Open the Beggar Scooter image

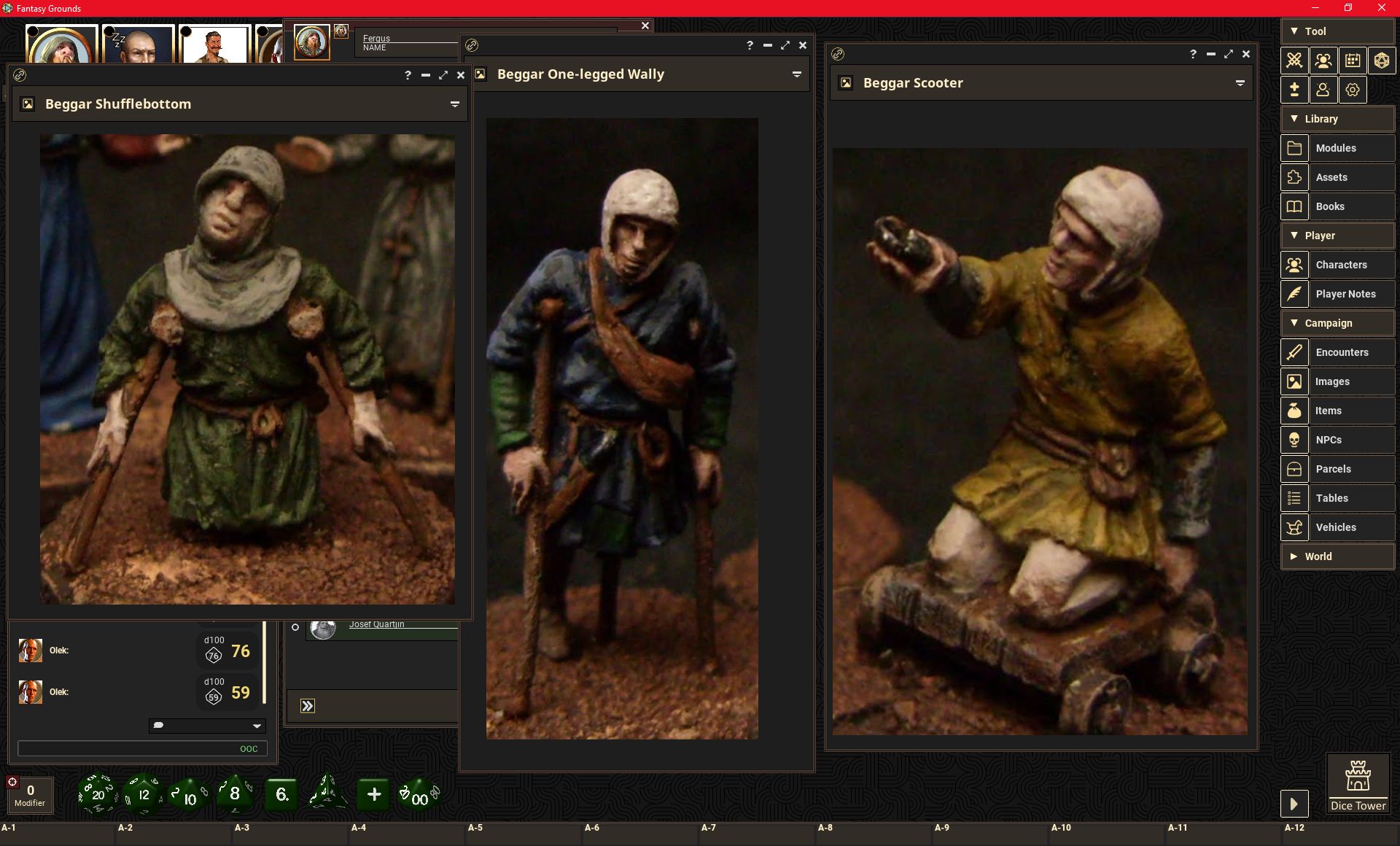point(1040,441)
